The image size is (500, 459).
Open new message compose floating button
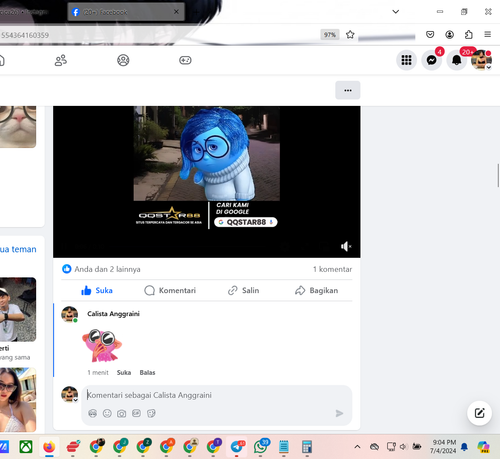click(479, 413)
